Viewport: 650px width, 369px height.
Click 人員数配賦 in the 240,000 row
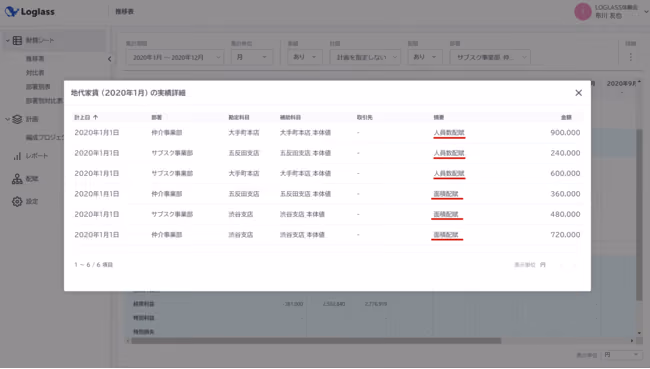[x=449, y=153]
